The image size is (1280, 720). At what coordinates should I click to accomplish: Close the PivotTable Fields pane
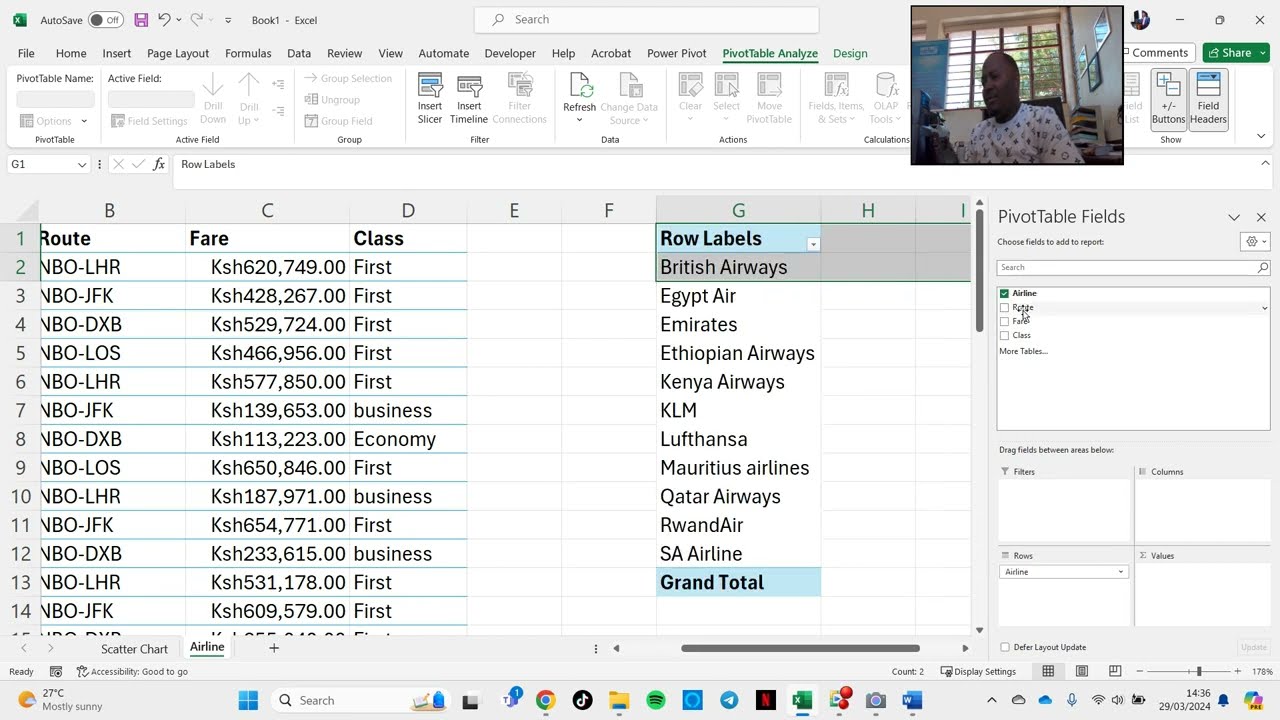tap(1261, 217)
